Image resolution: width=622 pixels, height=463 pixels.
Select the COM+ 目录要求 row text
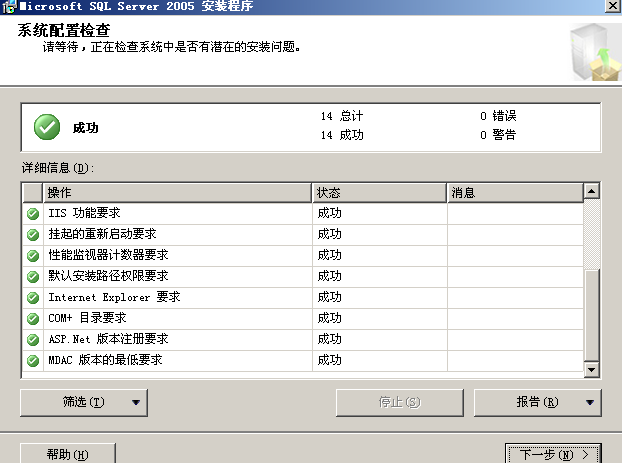87,318
